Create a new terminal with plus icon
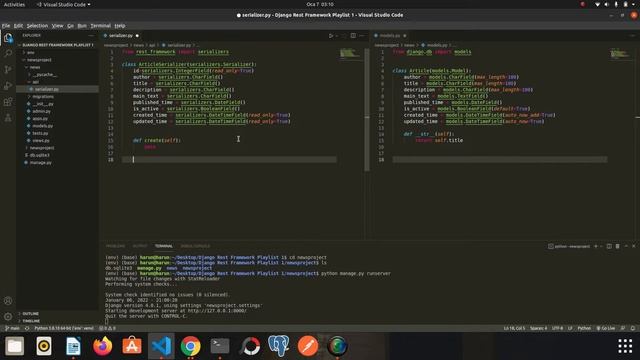This screenshot has height=360, width=640. 596,246
